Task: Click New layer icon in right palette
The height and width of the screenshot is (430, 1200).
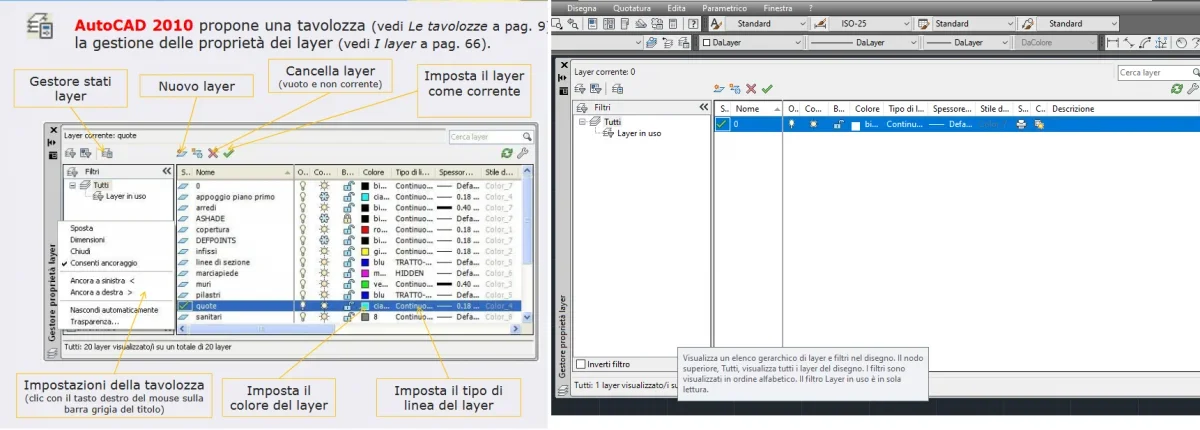Action: 718,89
